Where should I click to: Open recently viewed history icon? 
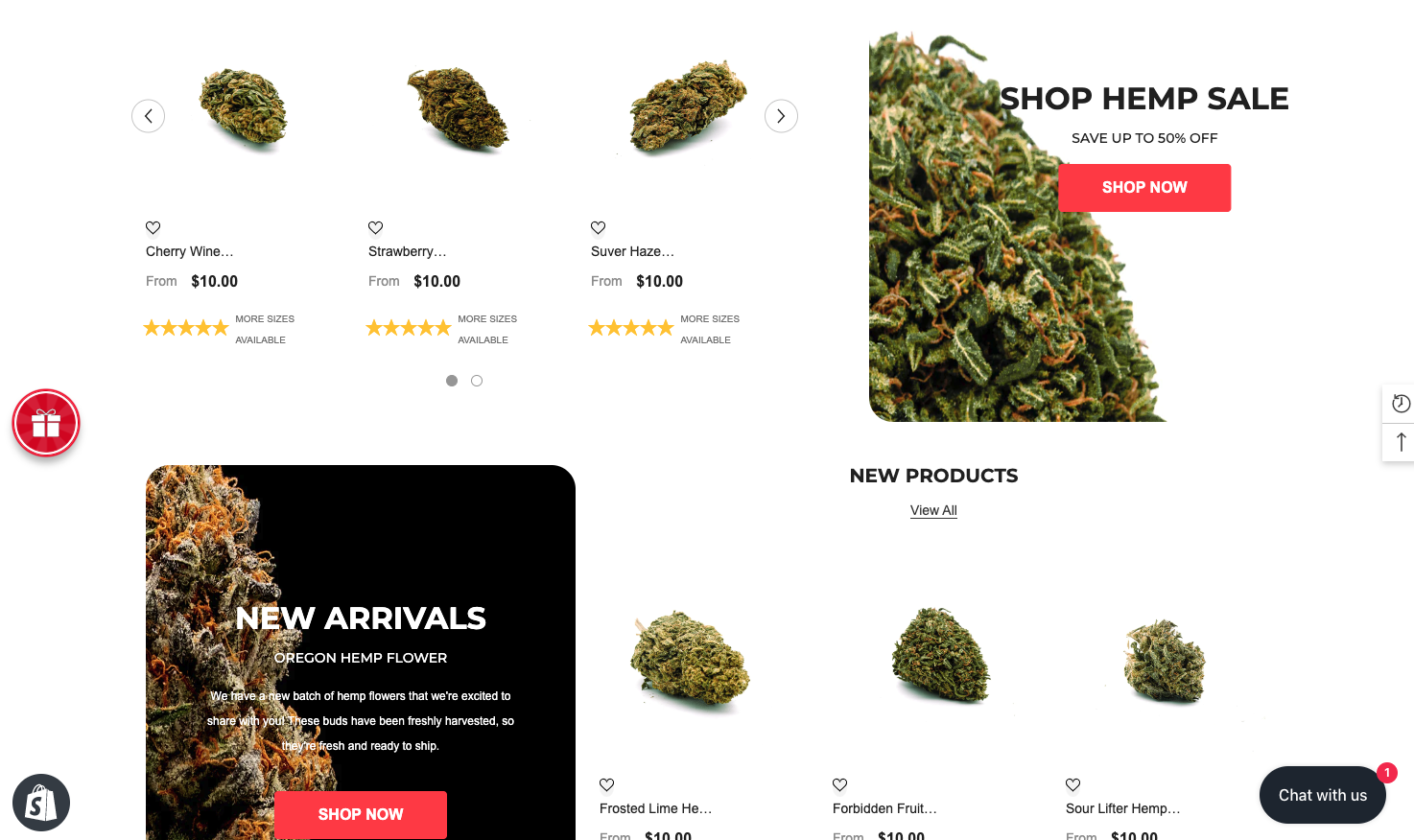pyautogui.click(x=1401, y=404)
